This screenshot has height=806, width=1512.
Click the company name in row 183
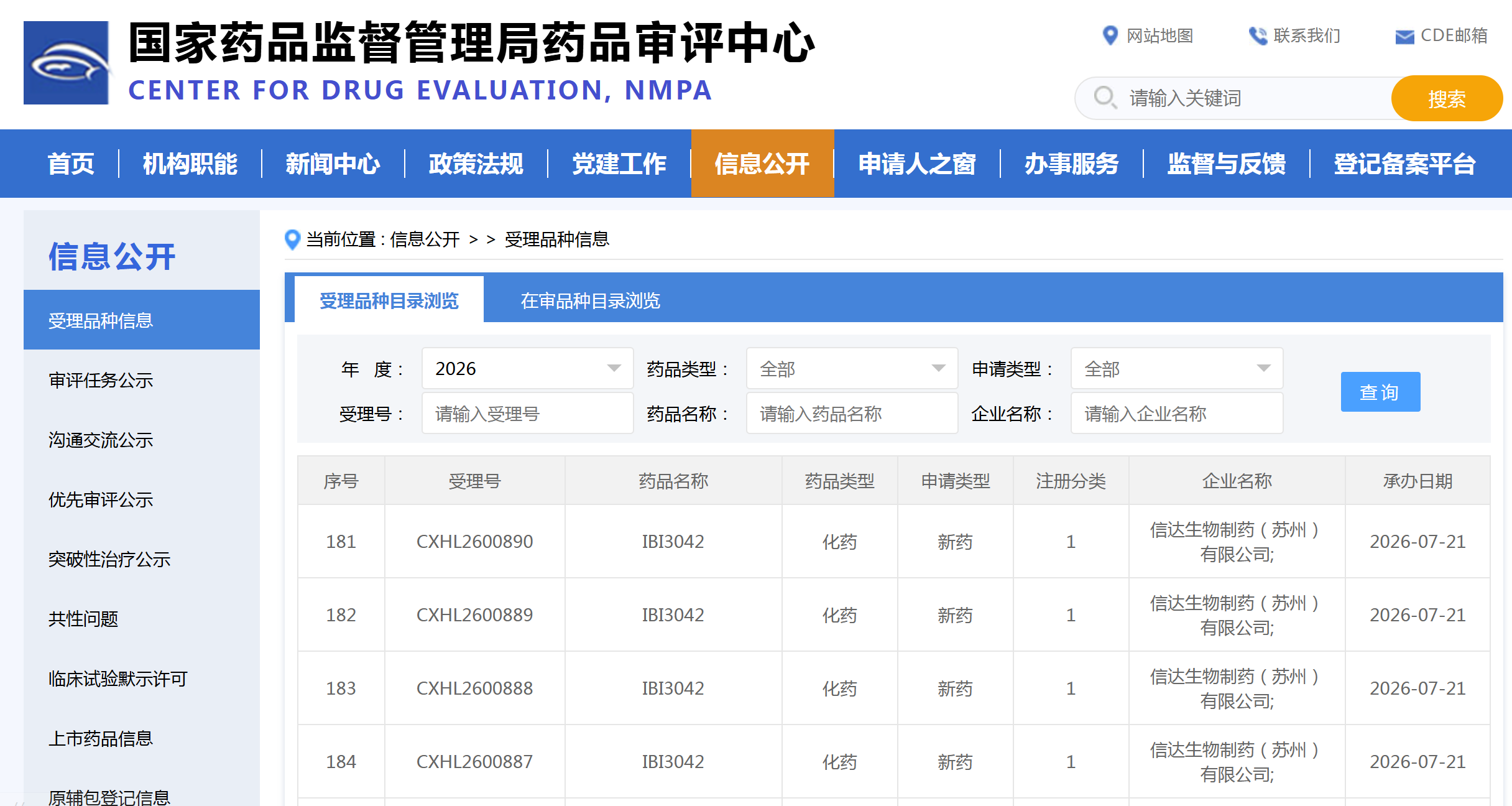coord(1236,688)
